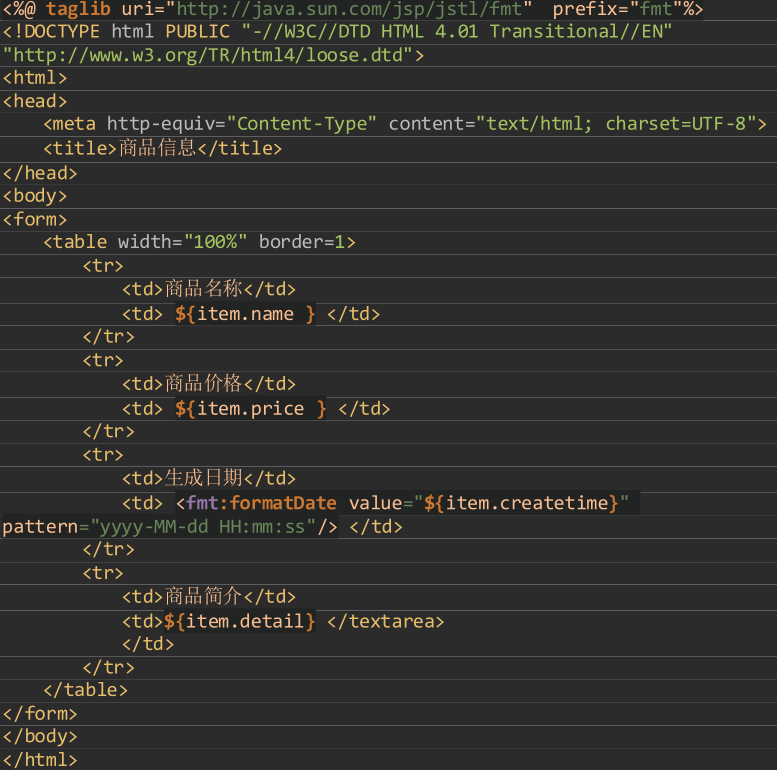Image resolution: width=777 pixels, height=770 pixels.
Task: Click the cell text 商品价格
Action: point(203,384)
